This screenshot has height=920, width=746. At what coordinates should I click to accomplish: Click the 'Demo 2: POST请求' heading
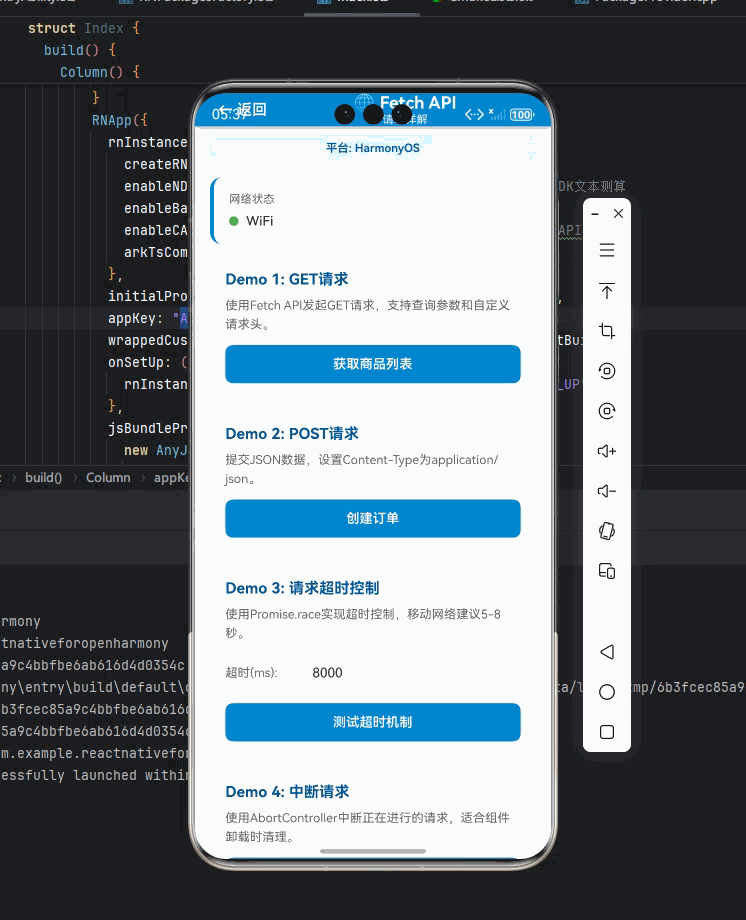(x=292, y=434)
